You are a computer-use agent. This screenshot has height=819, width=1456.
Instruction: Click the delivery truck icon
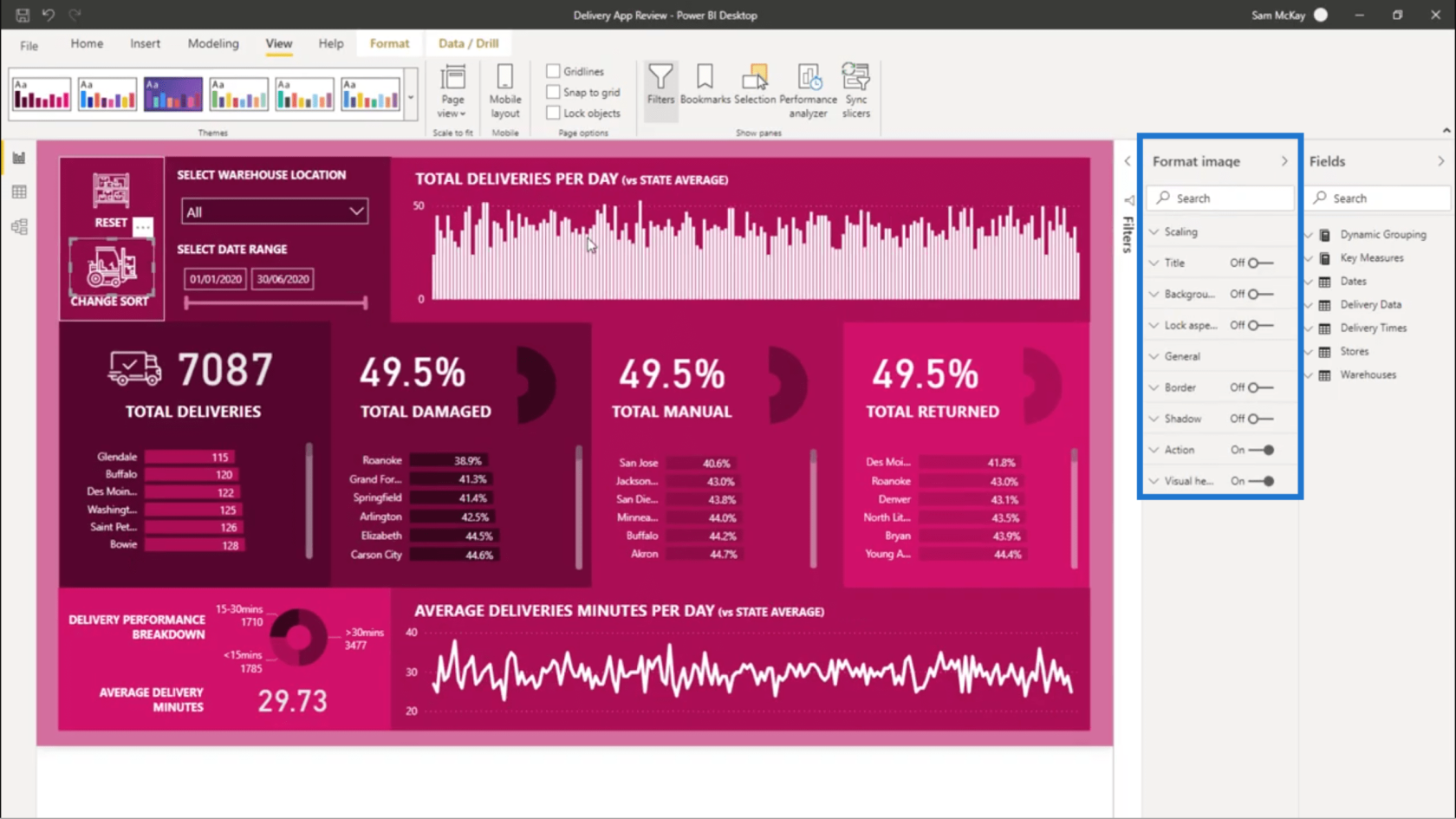click(134, 368)
